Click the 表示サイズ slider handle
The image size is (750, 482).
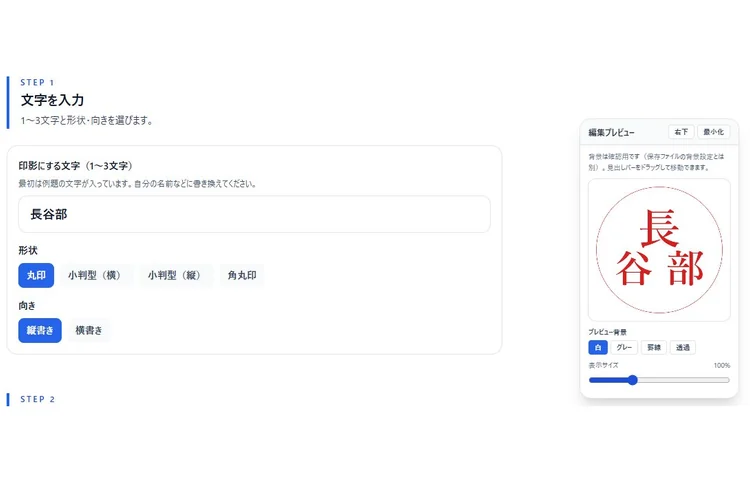tap(632, 380)
